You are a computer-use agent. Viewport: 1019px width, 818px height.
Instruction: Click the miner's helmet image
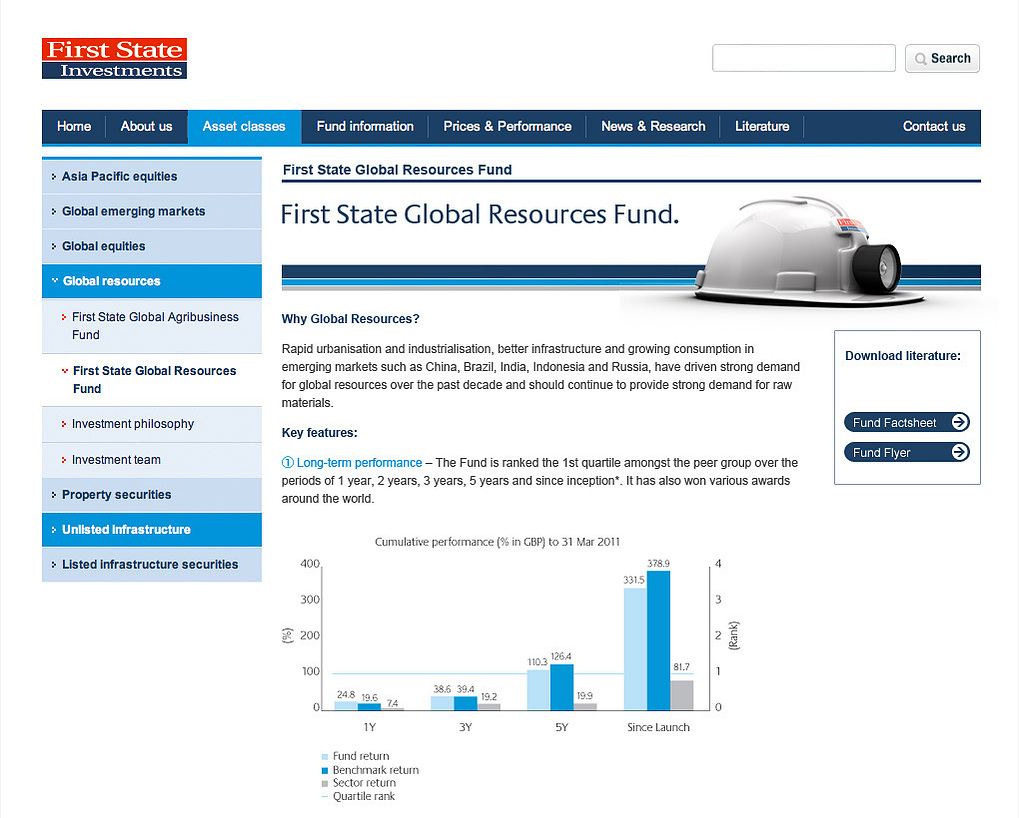coord(809,251)
